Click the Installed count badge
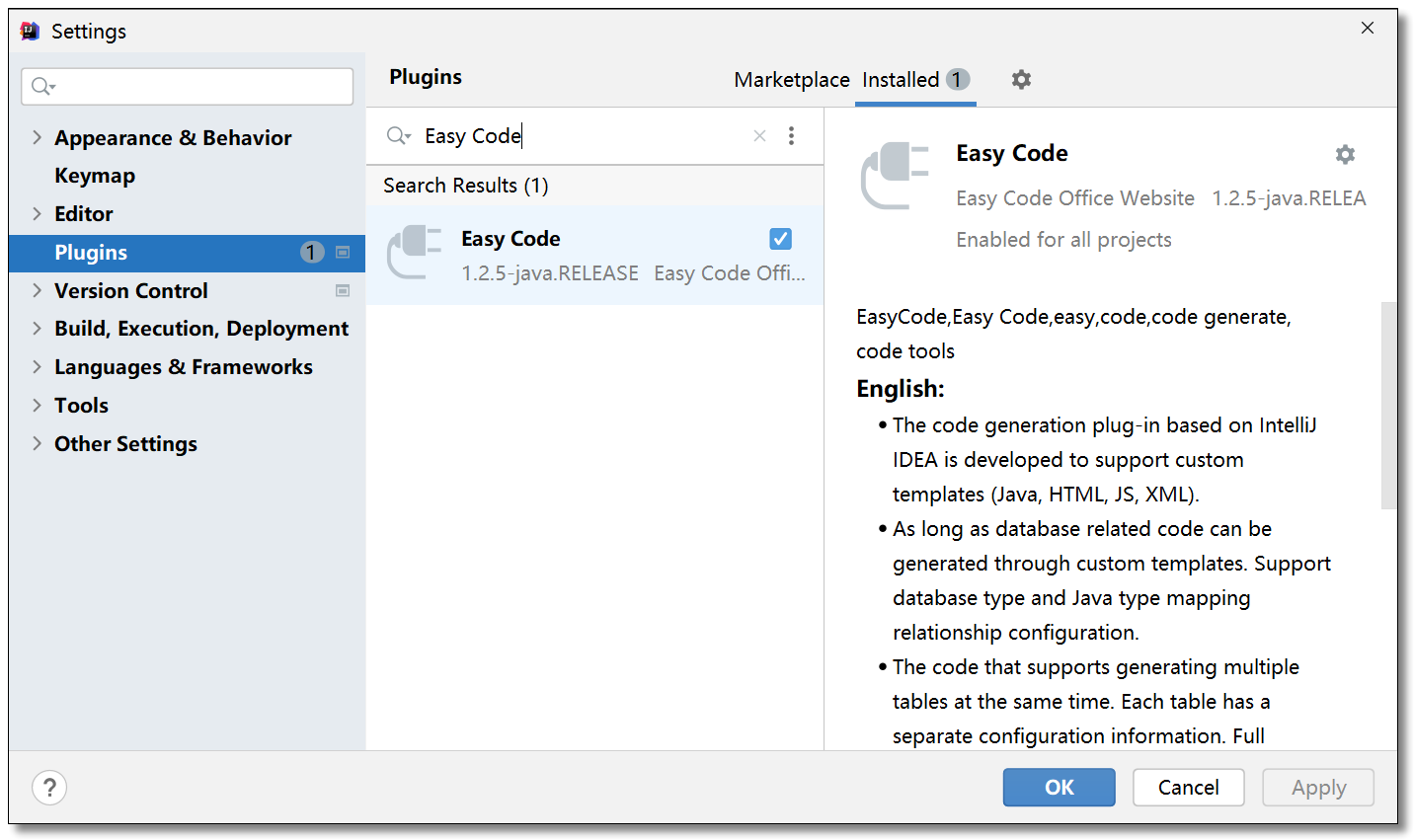The image size is (1414, 840). click(957, 79)
